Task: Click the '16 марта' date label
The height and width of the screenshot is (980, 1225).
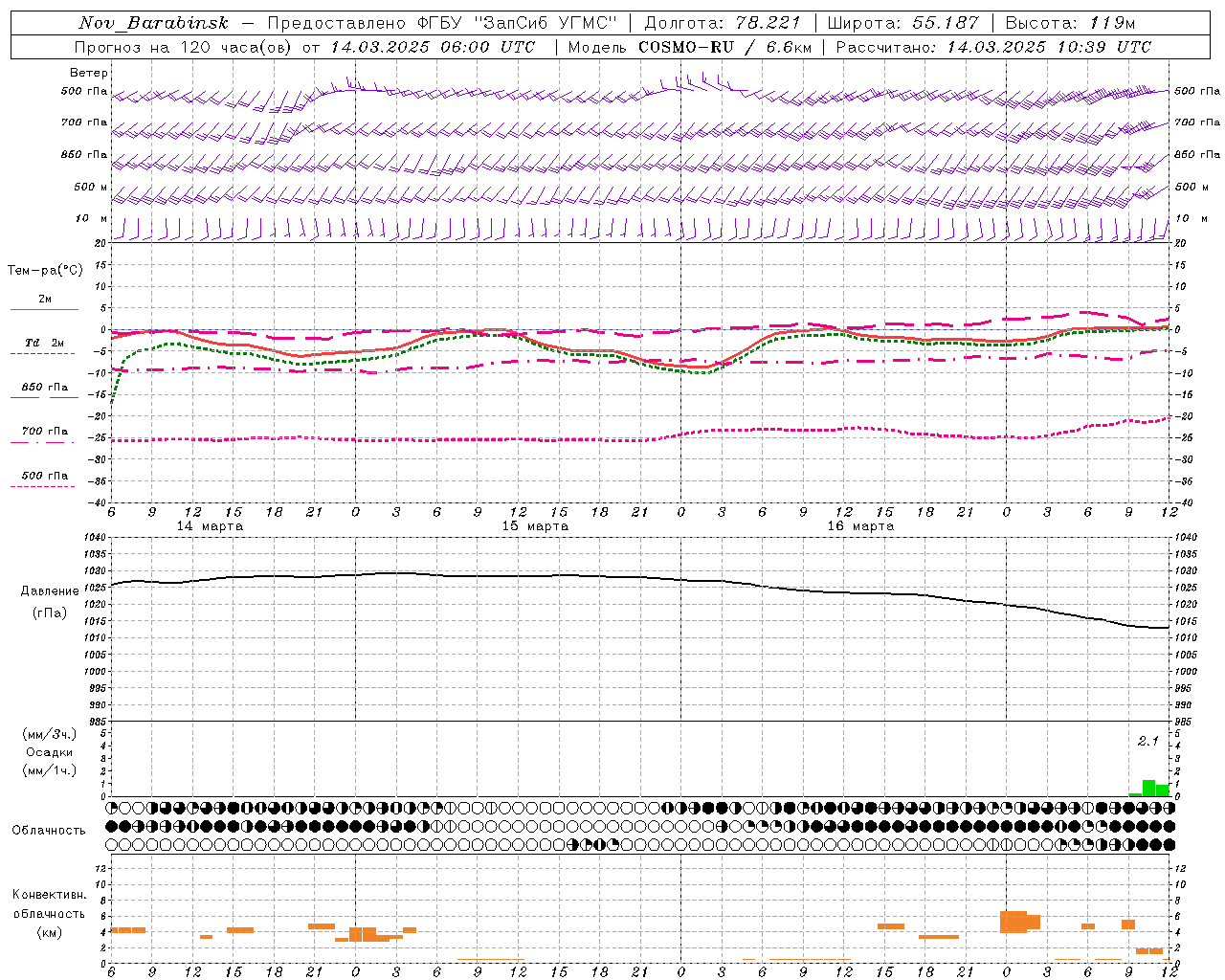Action: pyautogui.click(x=860, y=526)
